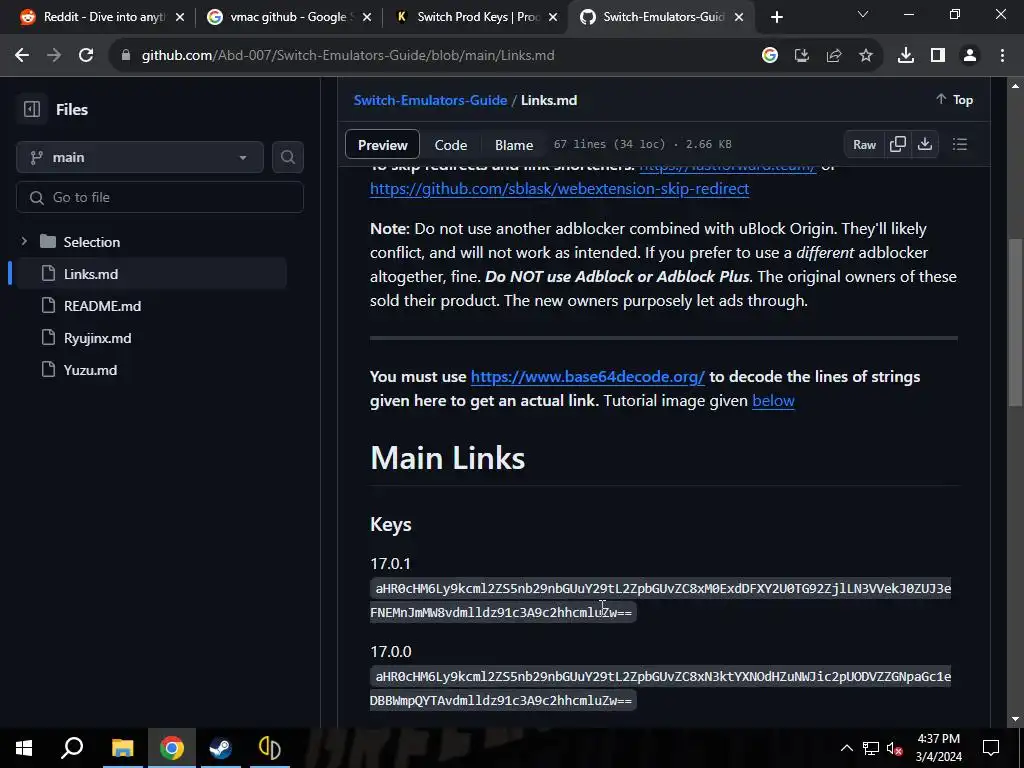Open notification center icon
This screenshot has width=1024, height=768.
pos(991,748)
